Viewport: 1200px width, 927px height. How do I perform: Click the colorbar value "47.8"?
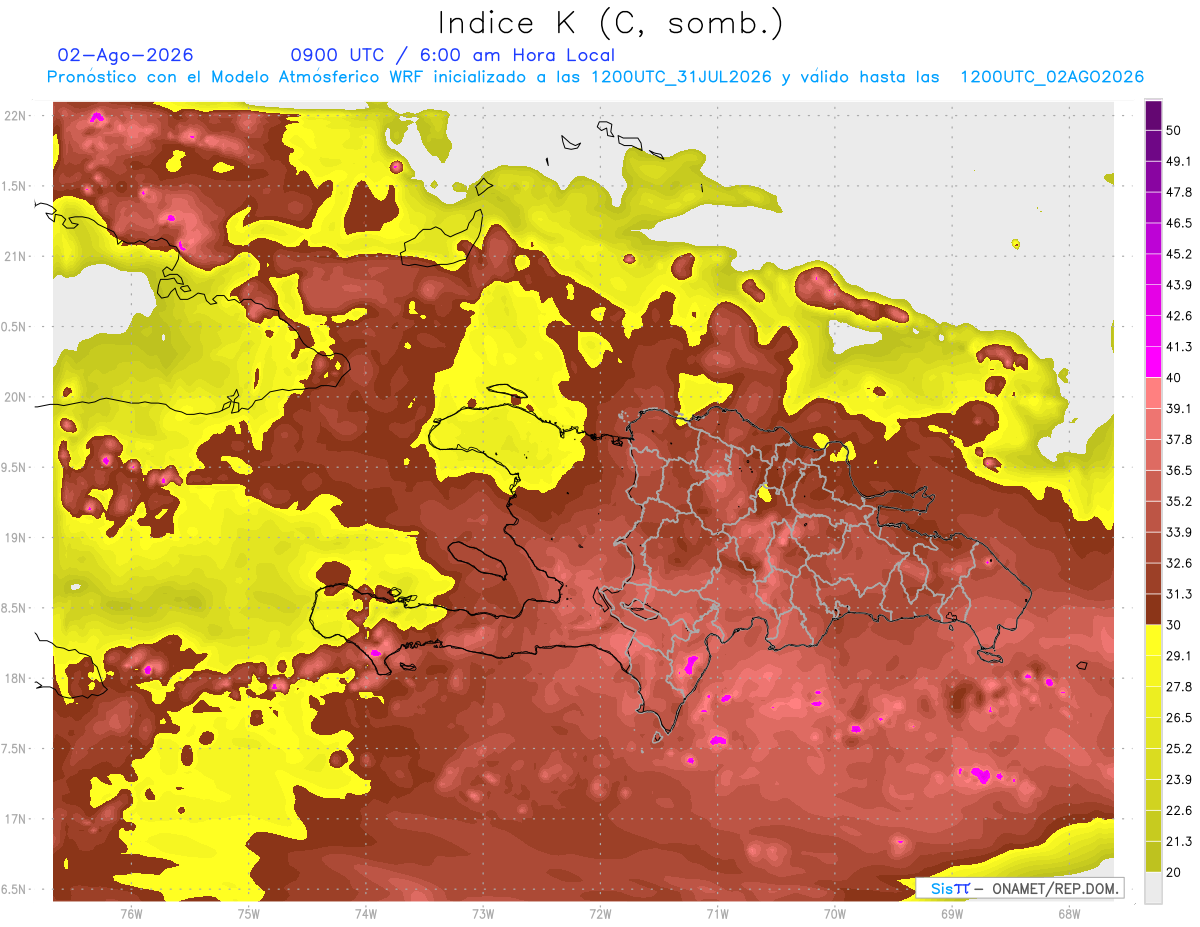(x=1178, y=192)
